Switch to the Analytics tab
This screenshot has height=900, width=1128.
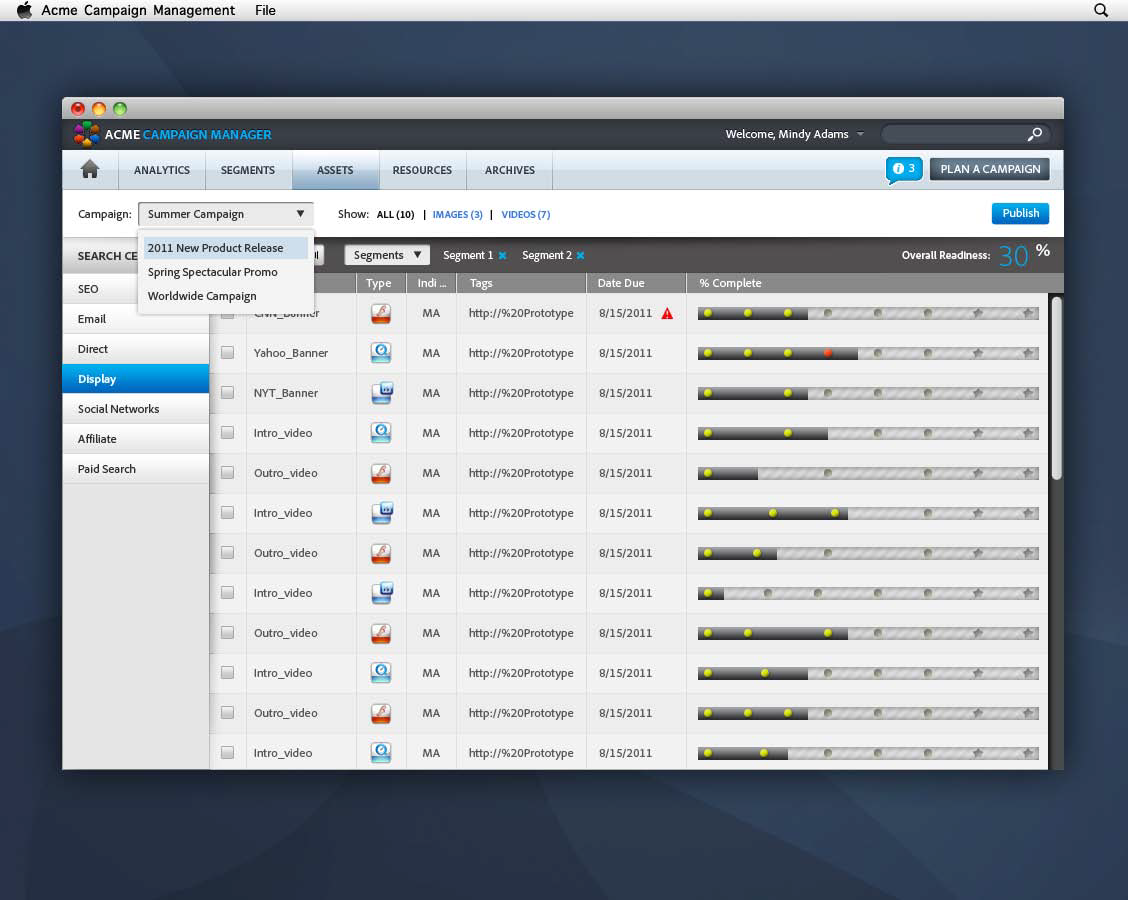[x=162, y=171]
